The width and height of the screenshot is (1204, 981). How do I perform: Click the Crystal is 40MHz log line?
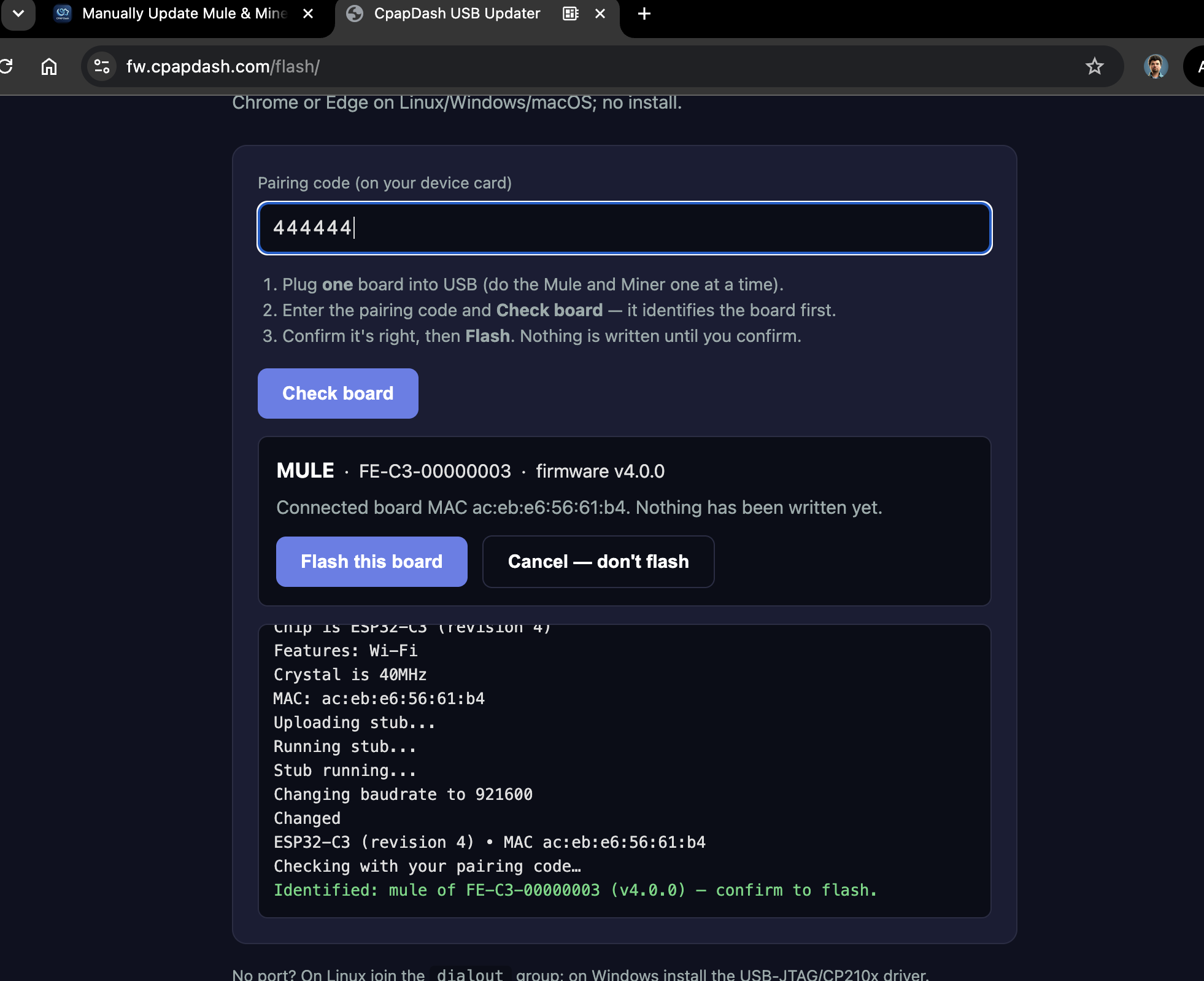coord(350,675)
